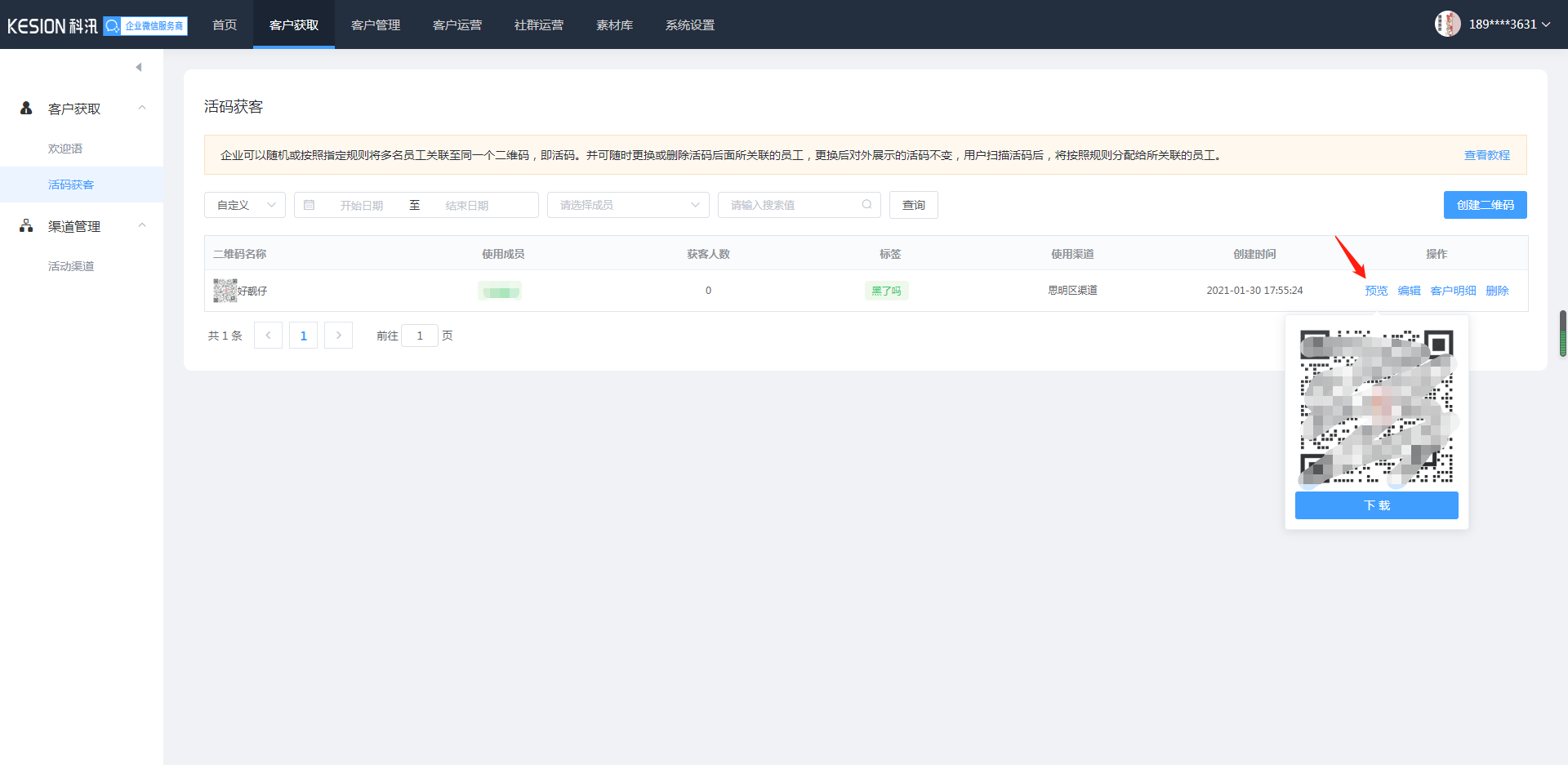
Task: Click the 创建时间 column header
Action: point(1255,254)
